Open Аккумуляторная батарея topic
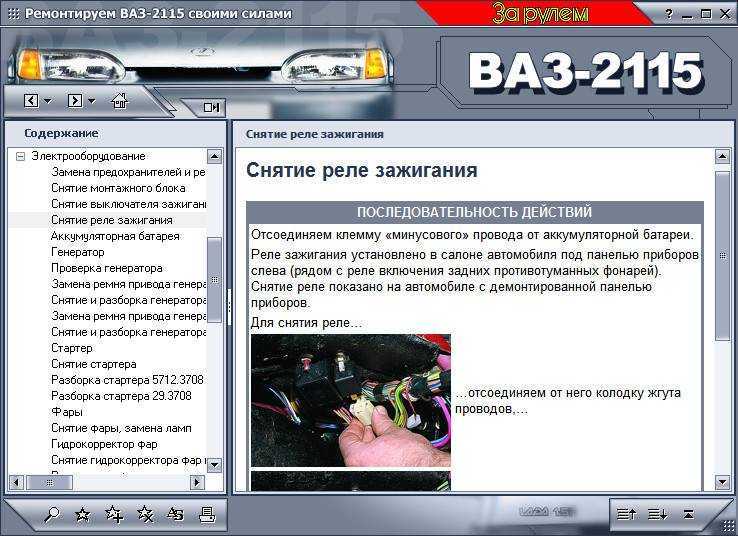The image size is (738, 536). click(x=115, y=236)
